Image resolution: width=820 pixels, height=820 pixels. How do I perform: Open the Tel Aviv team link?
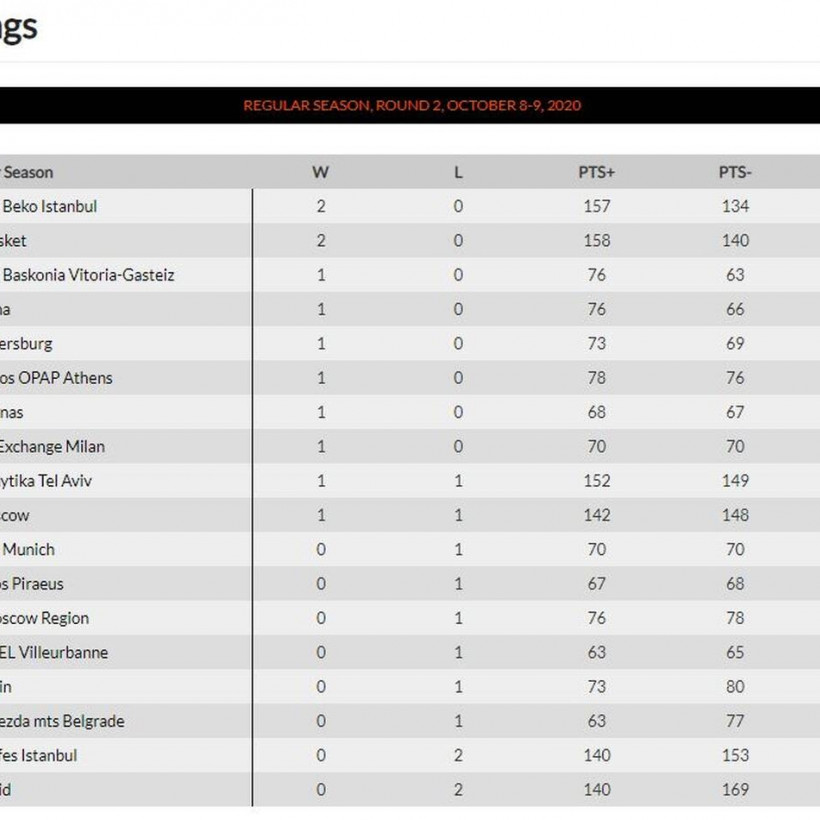[46, 480]
